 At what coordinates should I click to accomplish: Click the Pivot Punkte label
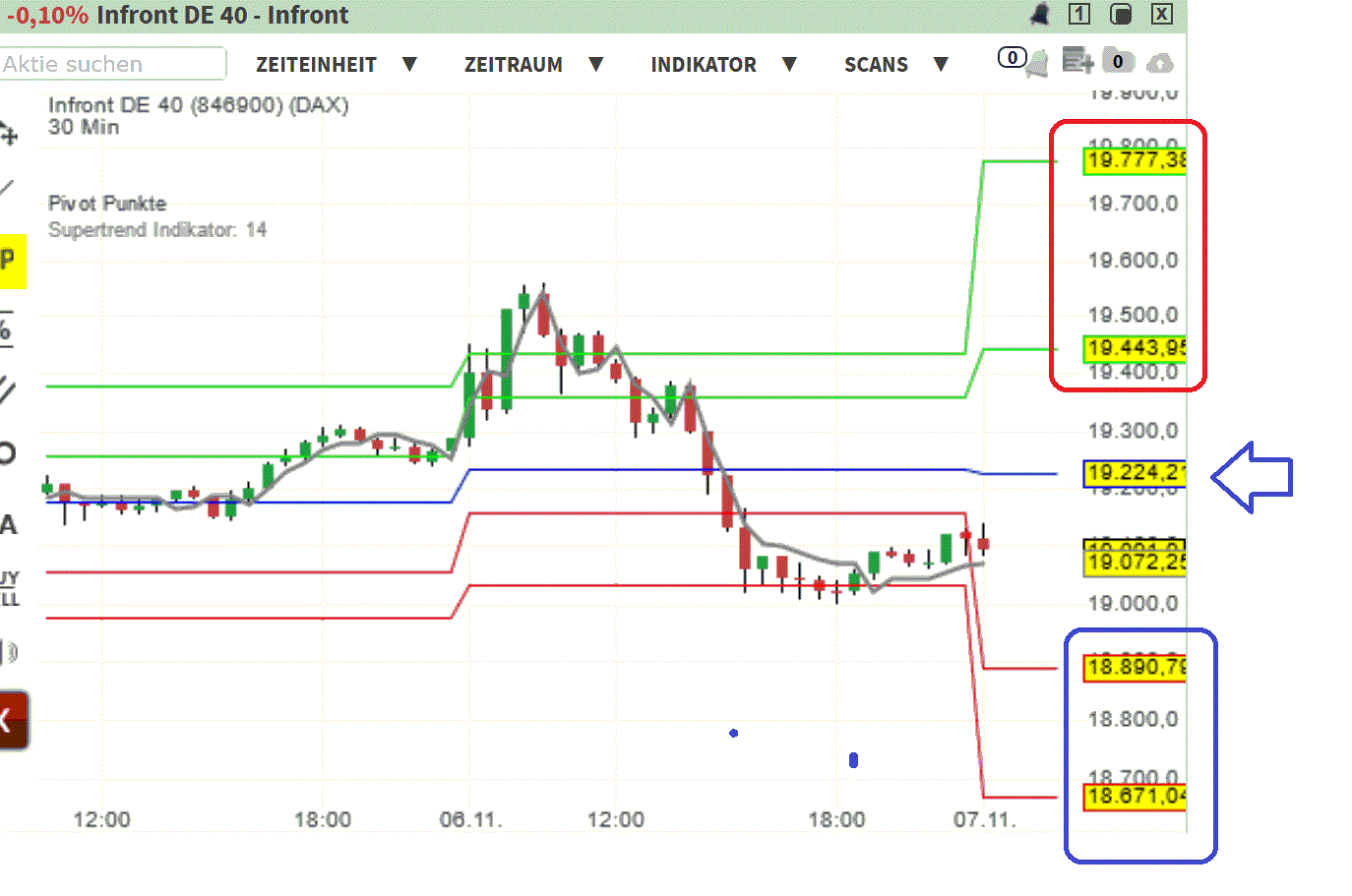point(106,204)
